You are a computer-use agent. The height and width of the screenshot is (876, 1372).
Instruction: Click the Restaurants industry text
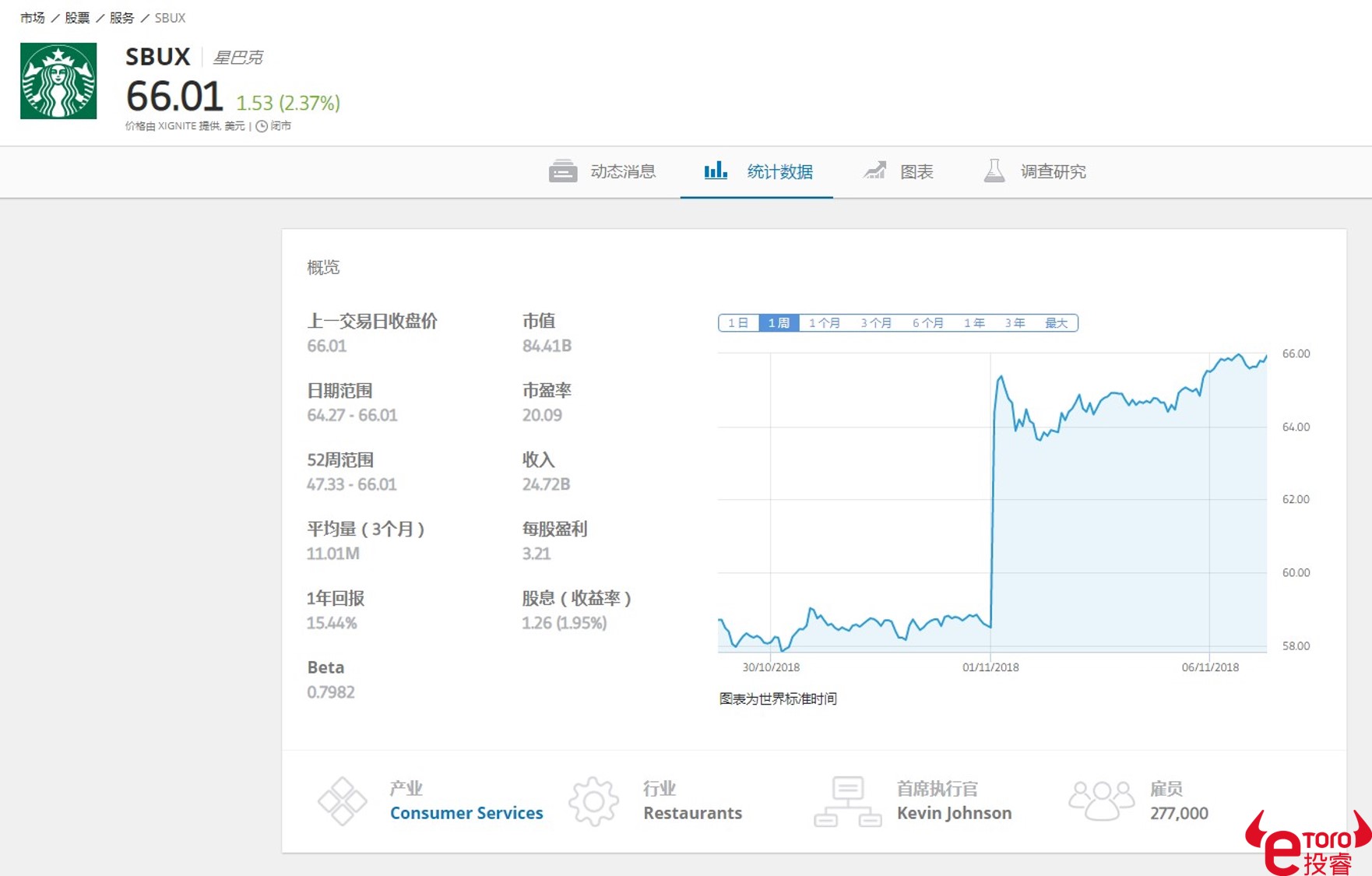tap(692, 813)
